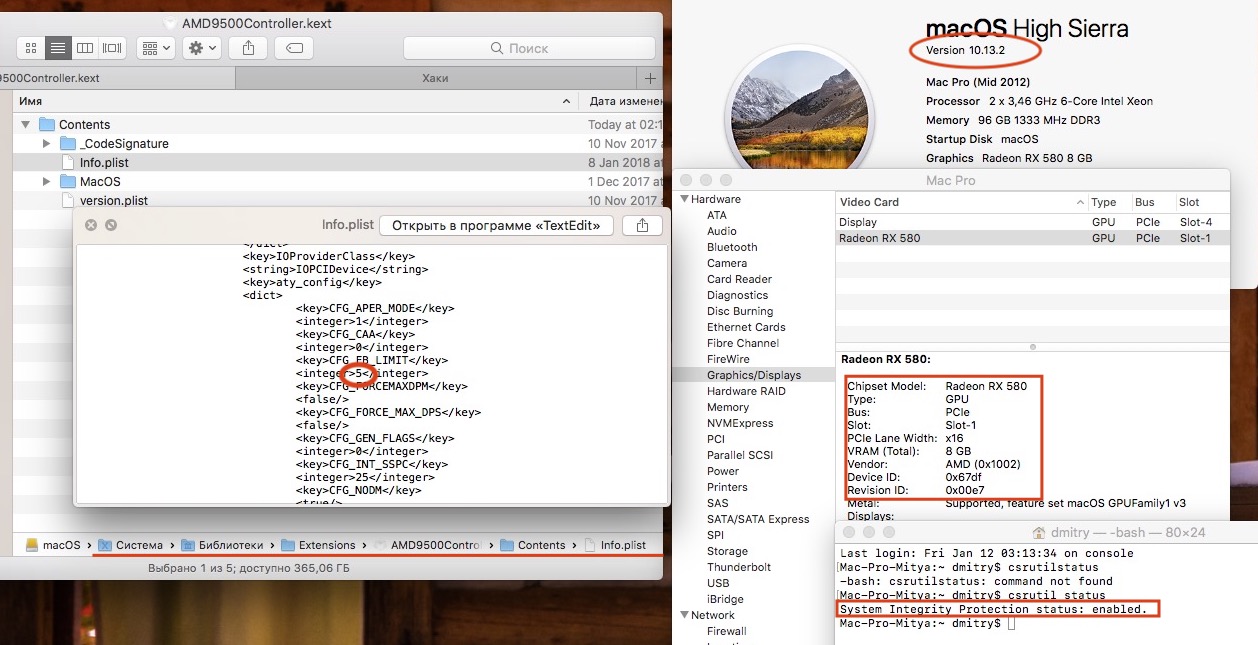Image resolution: width=1258 pixels, height=645 pixels.
Task: Open the gear action menu in Finder toolbar
Action: [201, 48]
